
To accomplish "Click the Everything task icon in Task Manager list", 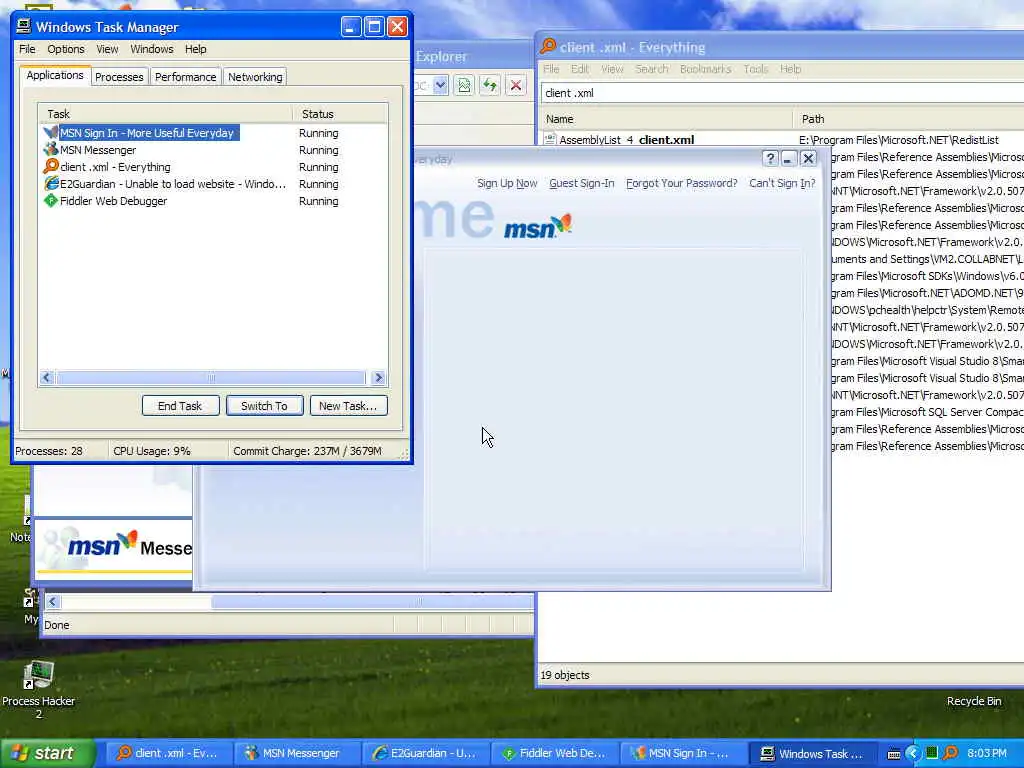I will pyautogui.click(x=50, y=167).
